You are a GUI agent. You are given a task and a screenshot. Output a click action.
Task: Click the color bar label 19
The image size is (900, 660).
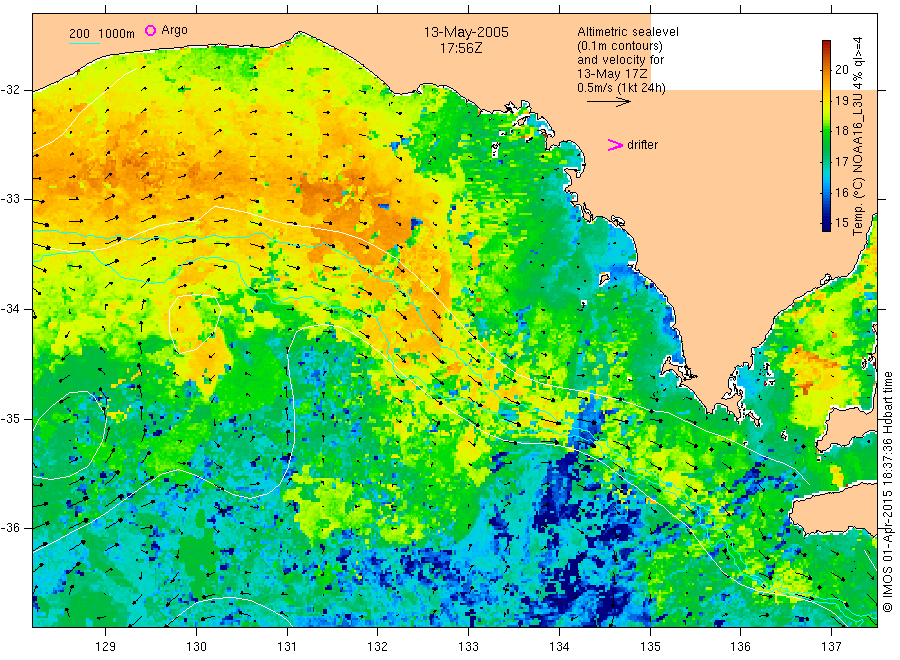point(841,100)
